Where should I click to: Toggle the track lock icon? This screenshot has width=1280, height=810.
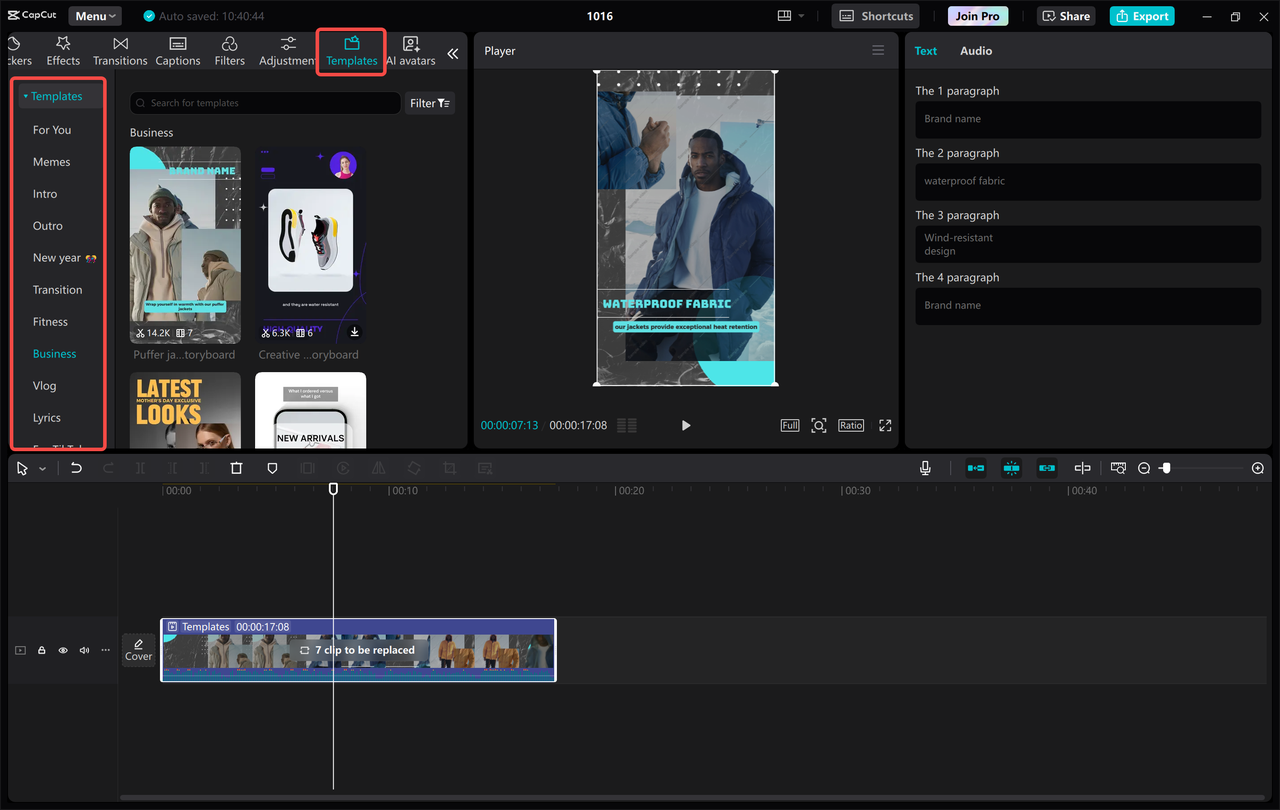point(41,650)
